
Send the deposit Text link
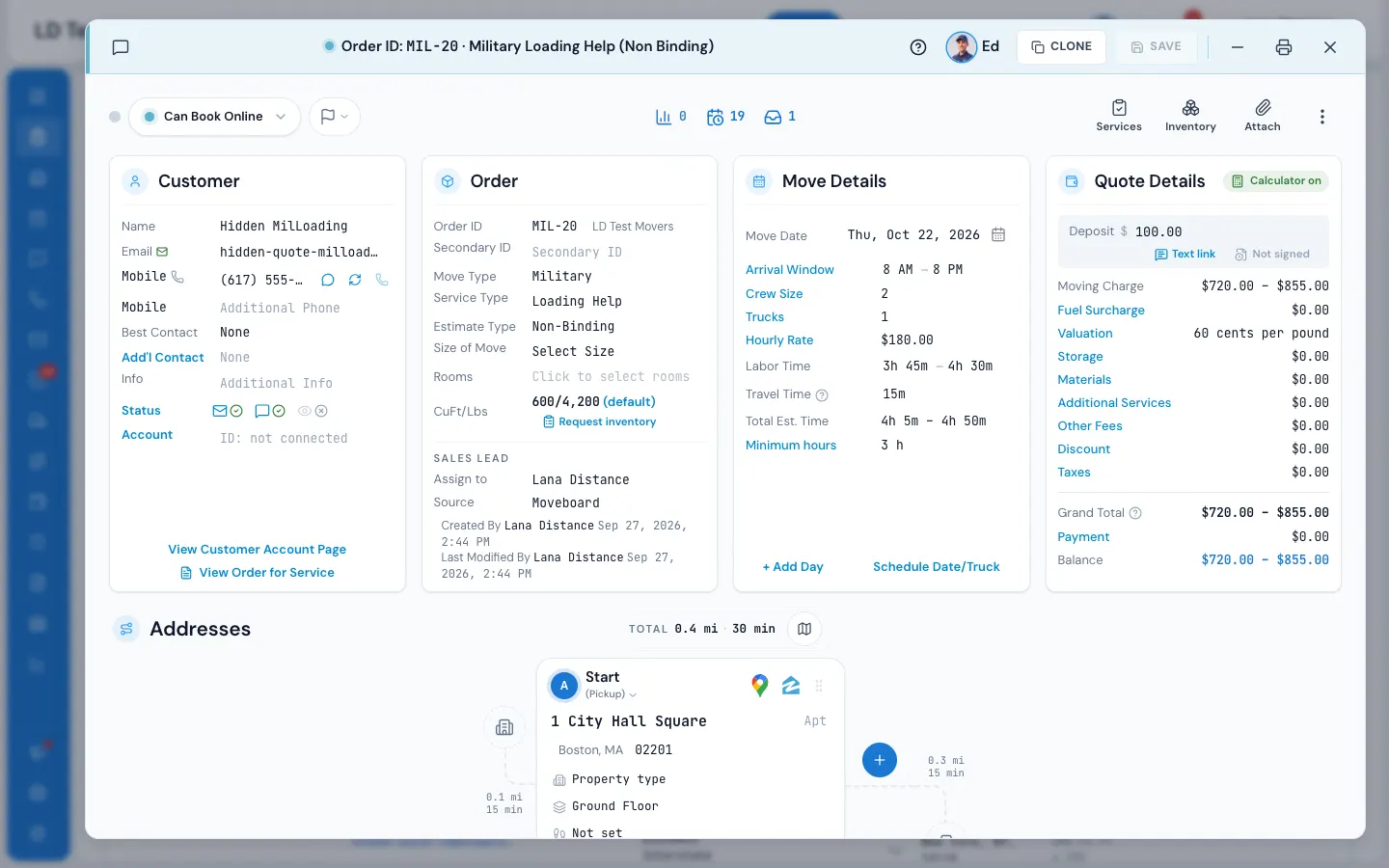pyautogui.click(x=1185, y=255)
